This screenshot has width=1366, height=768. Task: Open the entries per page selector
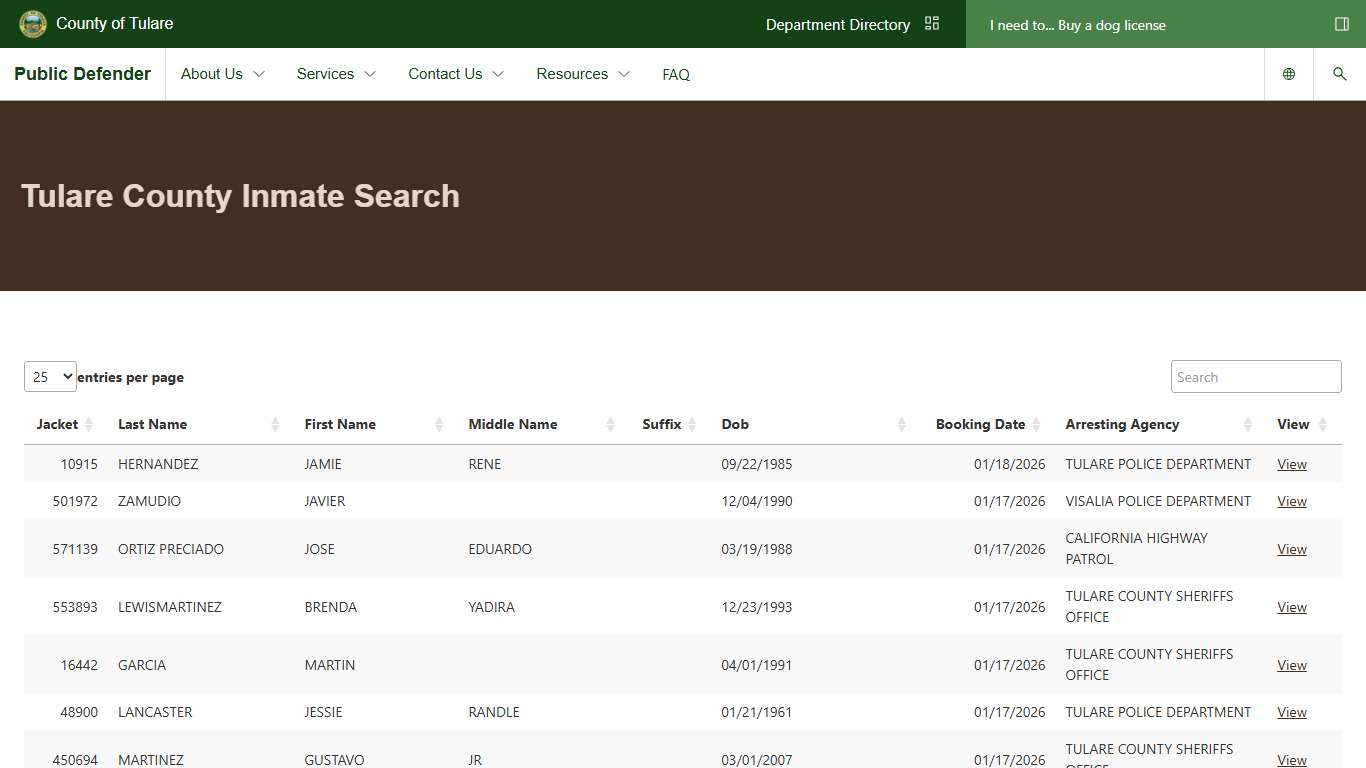tap(49, 377)
